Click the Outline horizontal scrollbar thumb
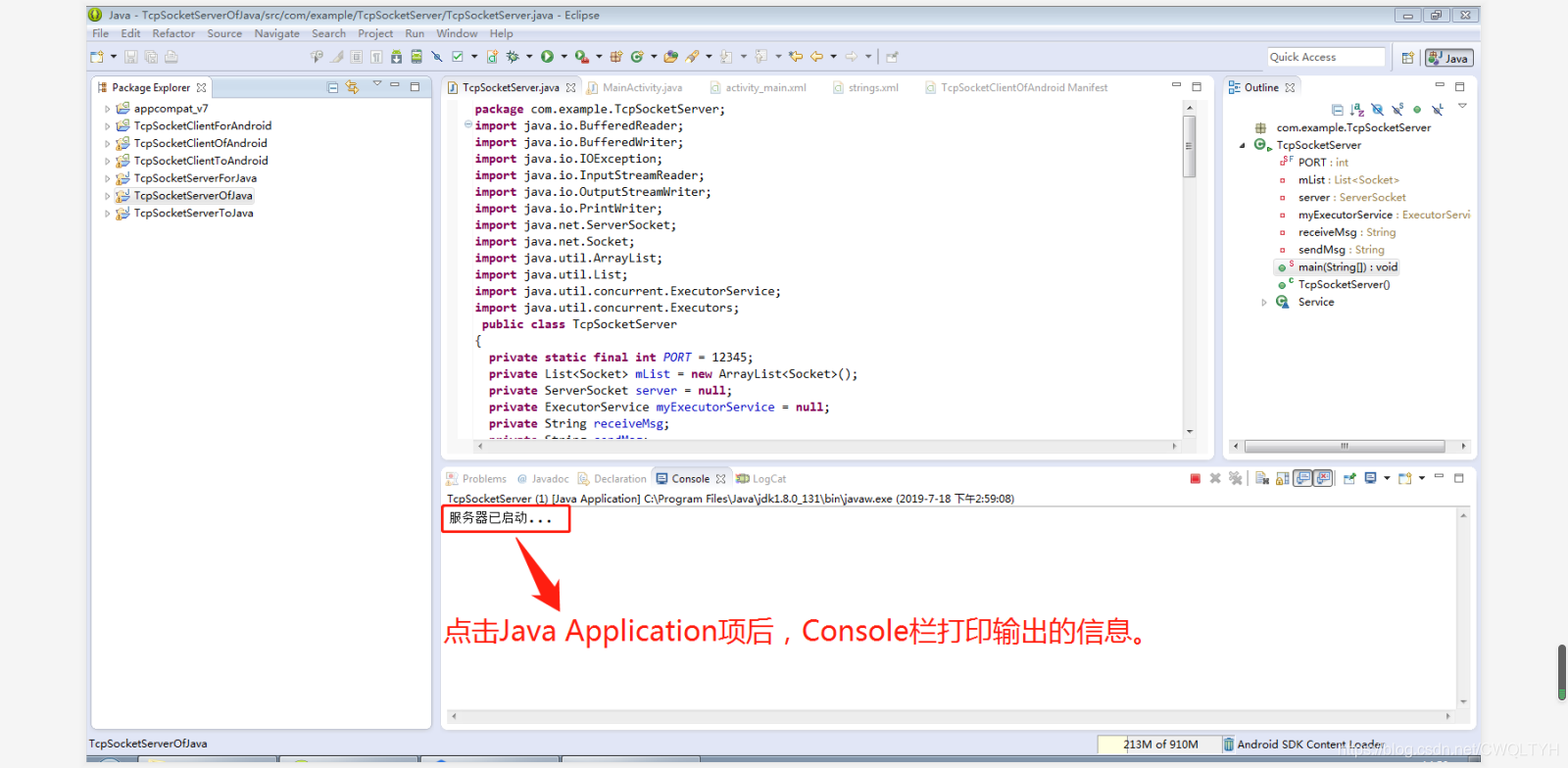The image size is (1568, 768). tap(1345, 446)
